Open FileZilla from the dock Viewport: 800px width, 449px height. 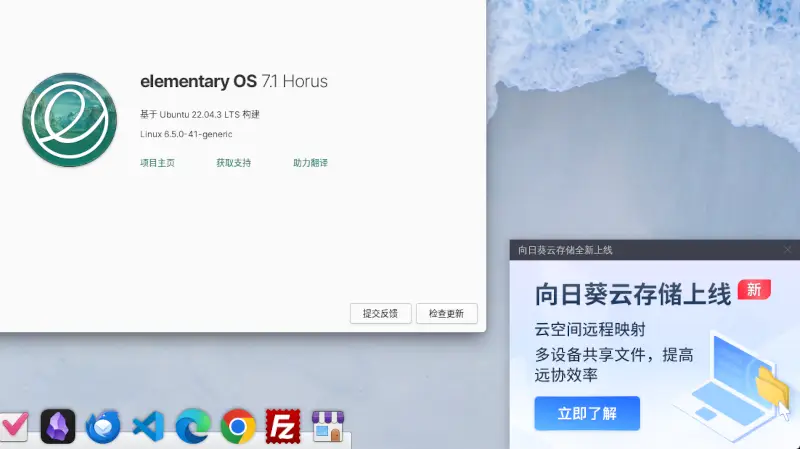click(283, 426)
